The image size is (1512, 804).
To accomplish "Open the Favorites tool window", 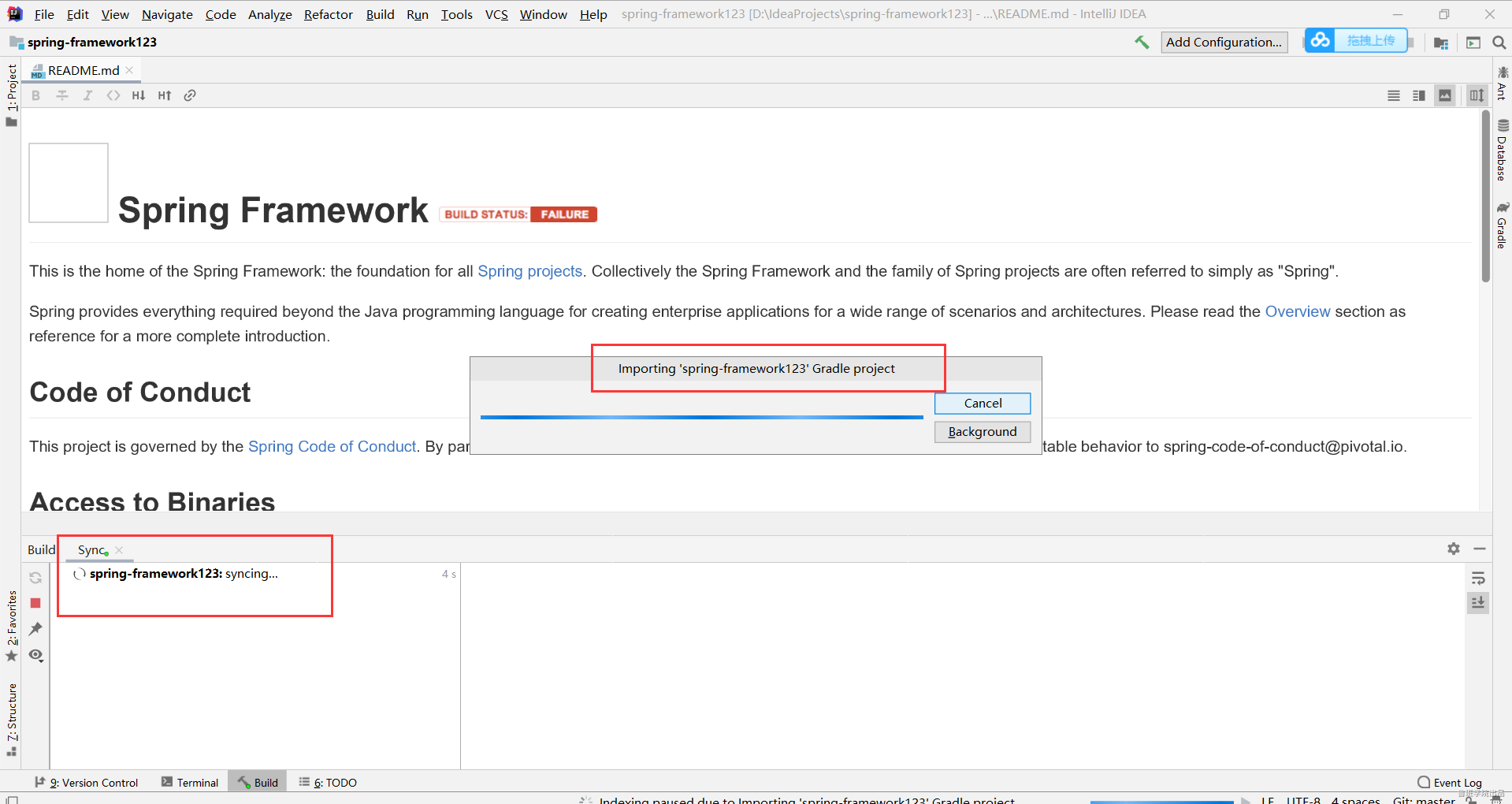I will pos(11,626).
